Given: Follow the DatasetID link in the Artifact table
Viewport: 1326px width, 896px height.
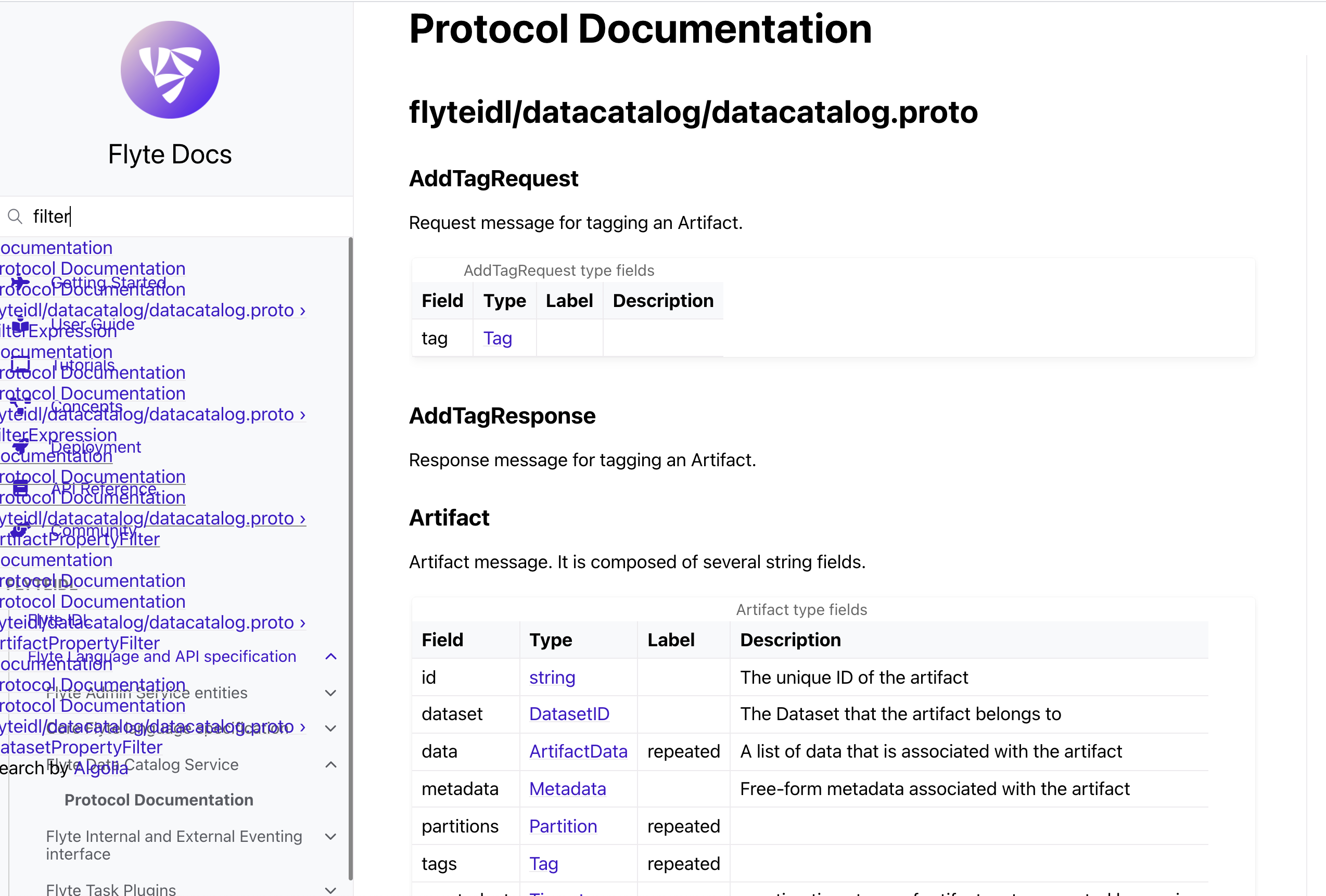Looking at the screenshot, I should tap(569, 713).
